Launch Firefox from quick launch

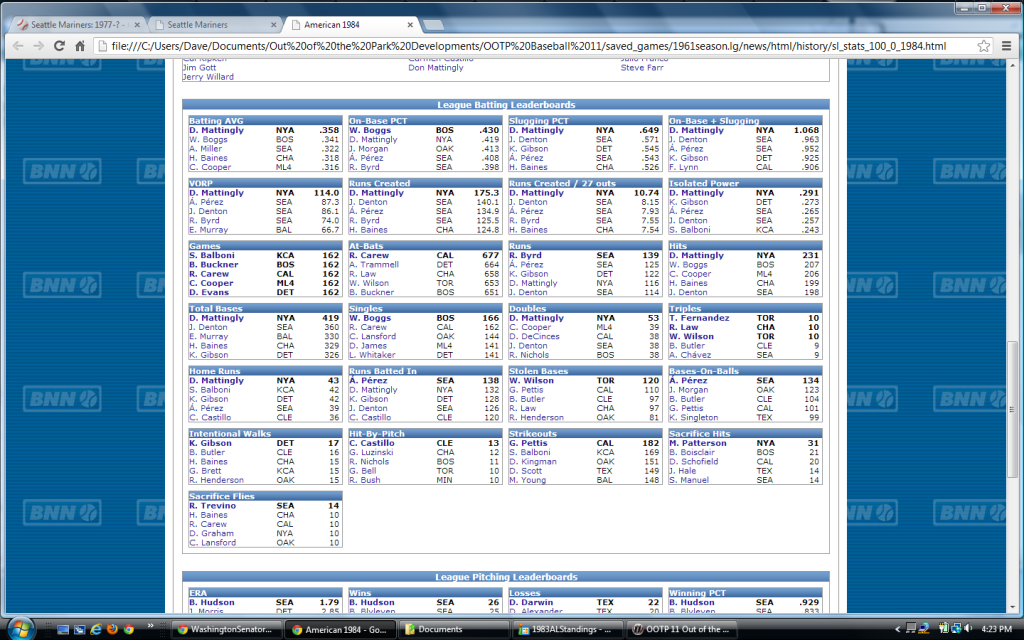[x=112, y=630]
